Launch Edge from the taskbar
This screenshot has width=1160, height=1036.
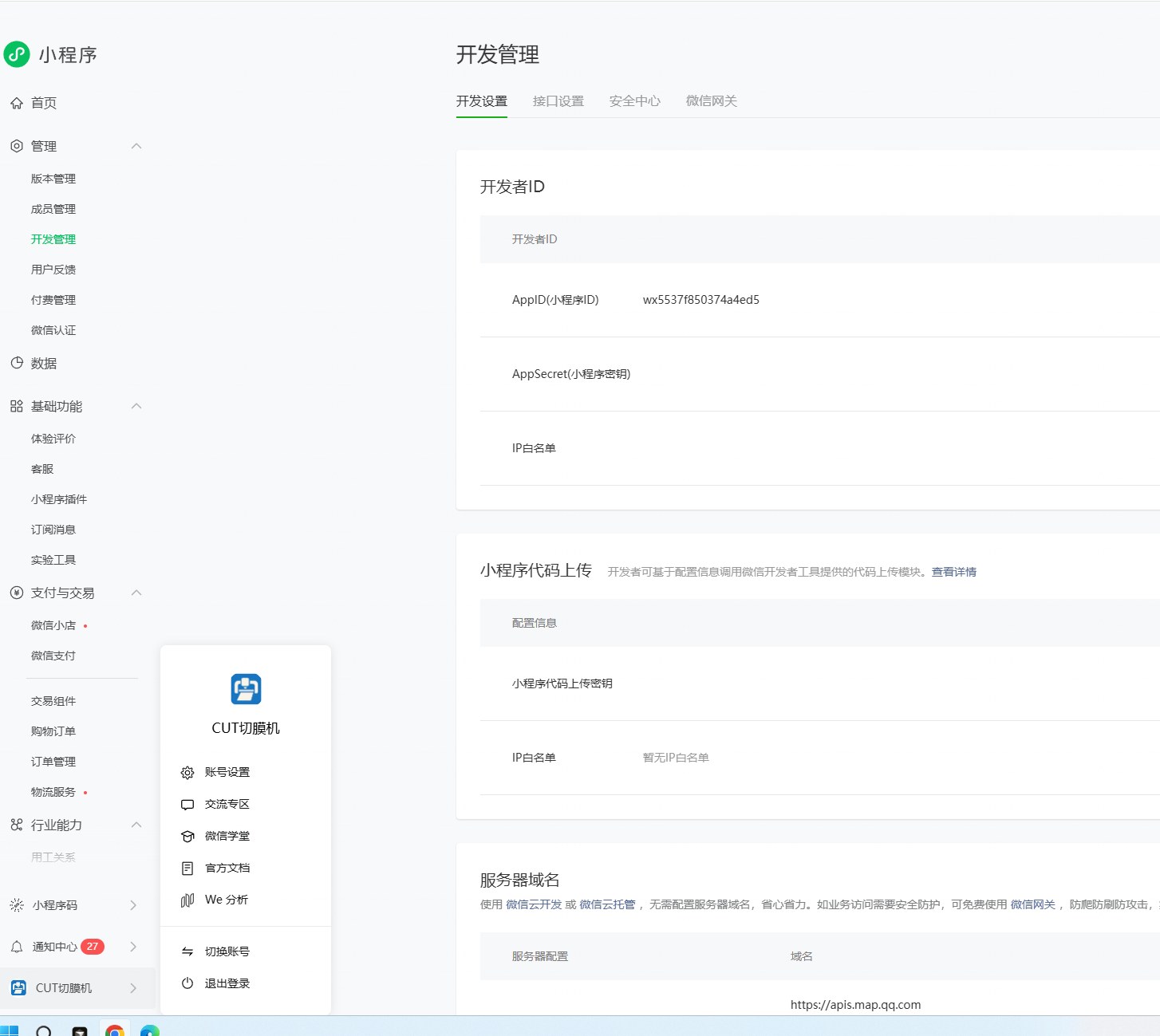coord(150,1030)
